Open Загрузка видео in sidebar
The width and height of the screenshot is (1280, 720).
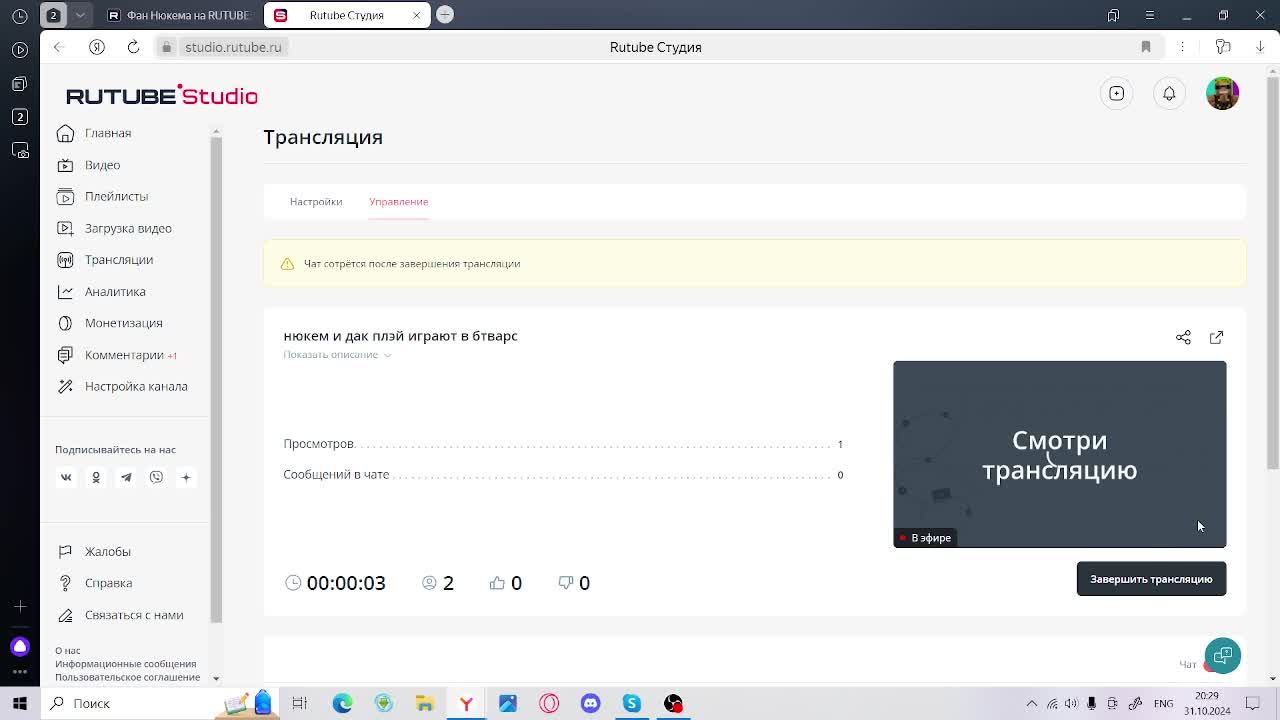tap(128, 228)
